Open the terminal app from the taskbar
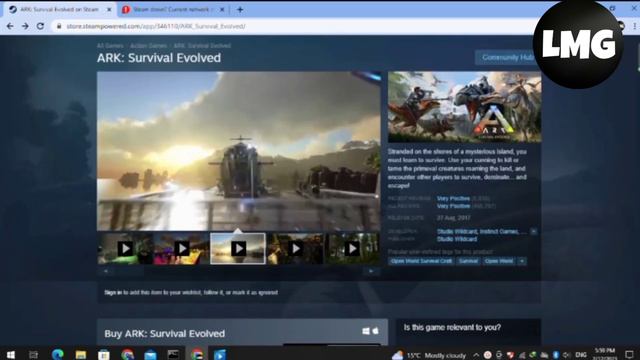 (x=173, y=355)
